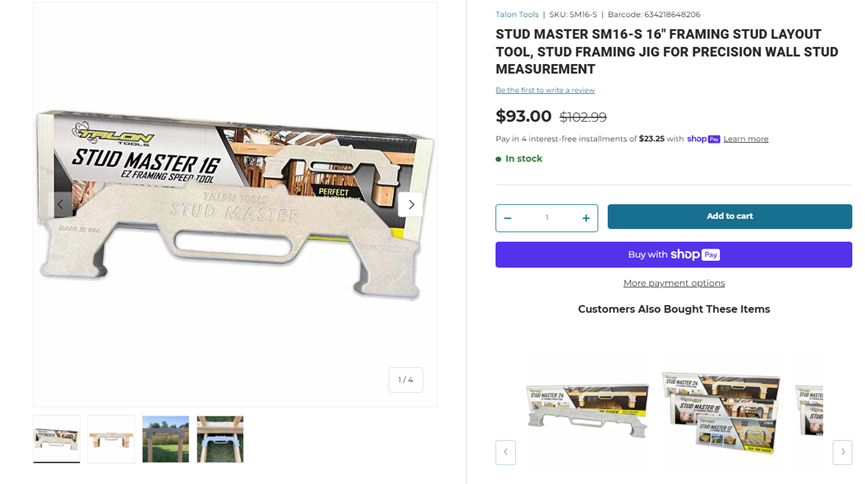Decrease quantity with minus icon
This screenshot has height=484, width=865.
pos(508,218)
